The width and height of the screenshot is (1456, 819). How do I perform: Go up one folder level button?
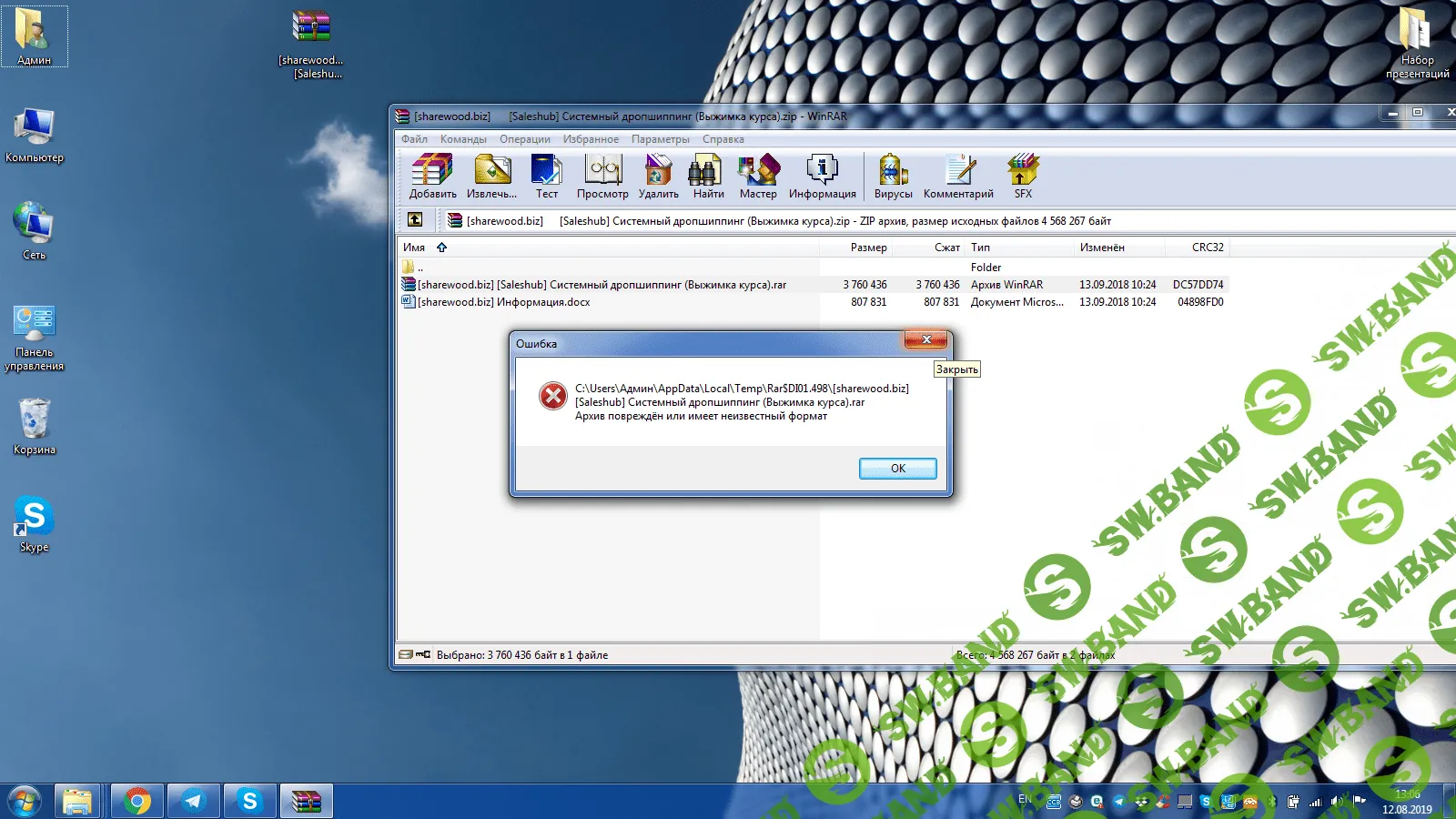click(x=415, y=219)
